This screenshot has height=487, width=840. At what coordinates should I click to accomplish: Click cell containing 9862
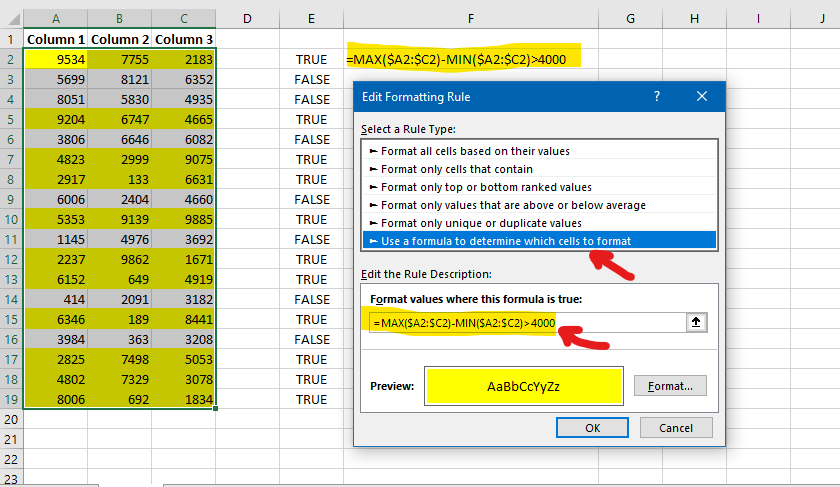click(x=119, y=259)
